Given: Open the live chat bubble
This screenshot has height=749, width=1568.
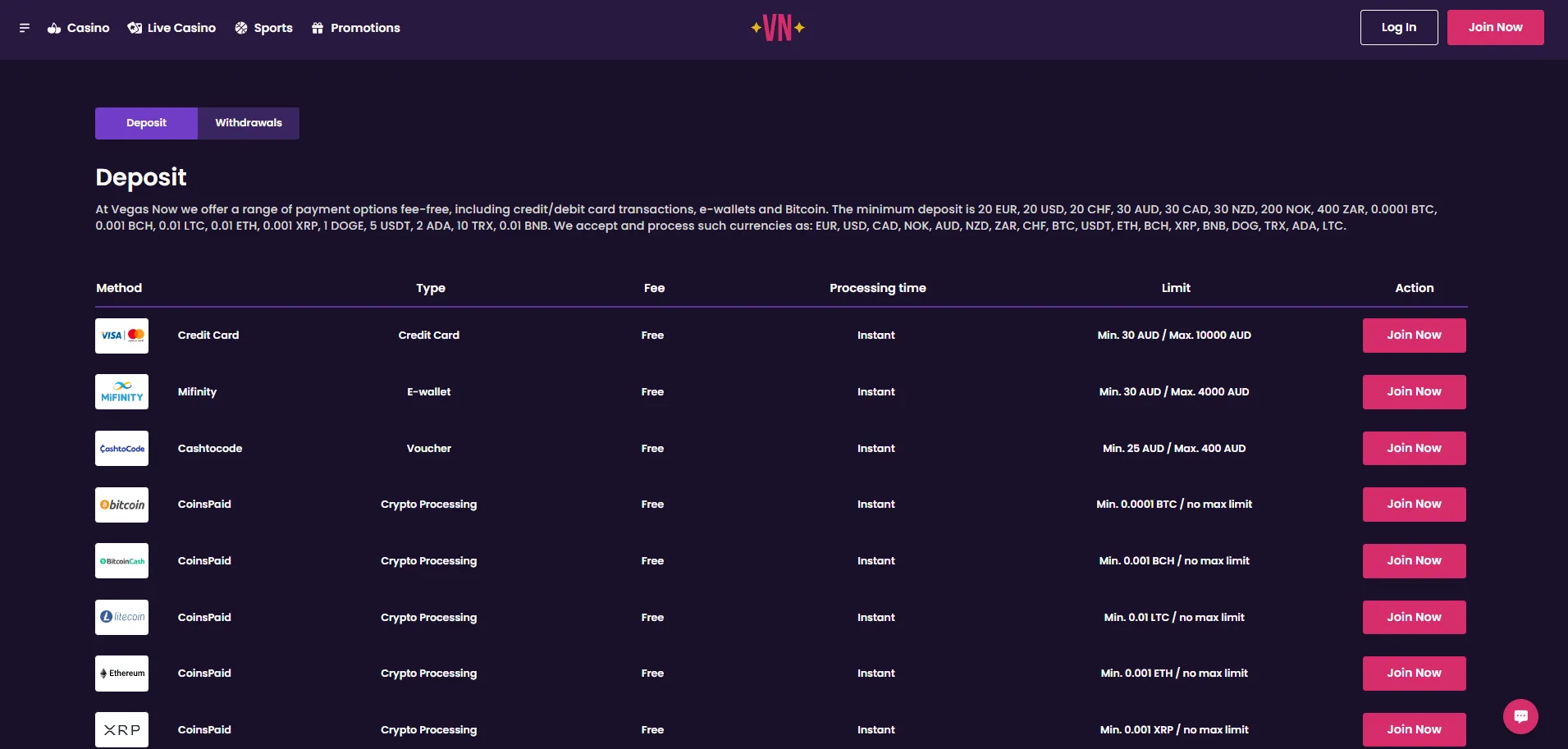Looking at the screenshot, I should coord(1520,716).
